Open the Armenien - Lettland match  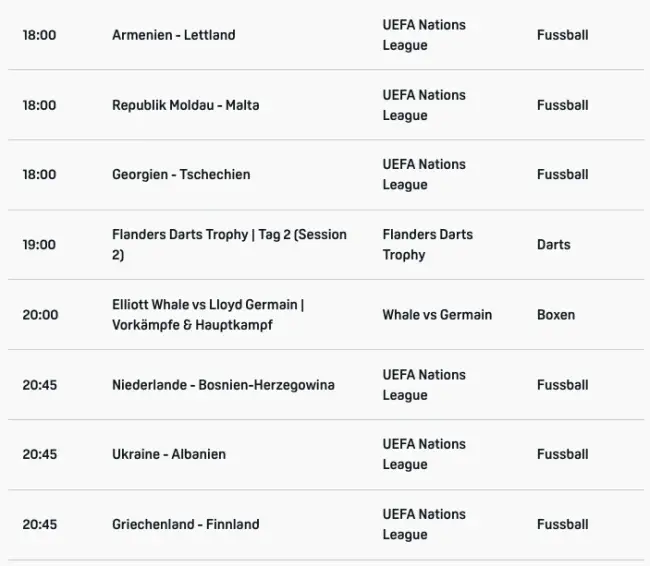click(x=173, y=35)
